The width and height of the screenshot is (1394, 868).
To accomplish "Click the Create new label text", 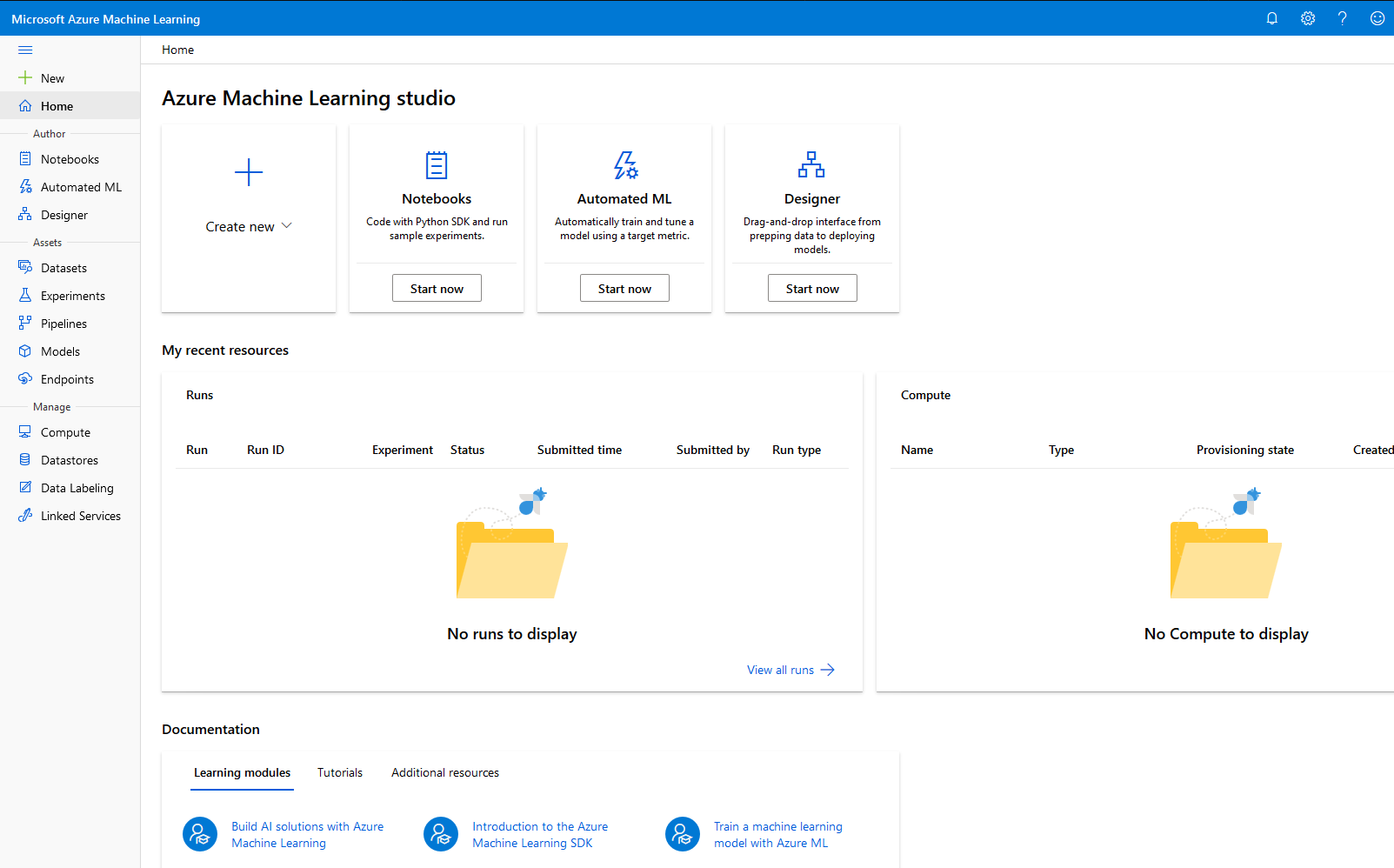I will click(240, 226).
